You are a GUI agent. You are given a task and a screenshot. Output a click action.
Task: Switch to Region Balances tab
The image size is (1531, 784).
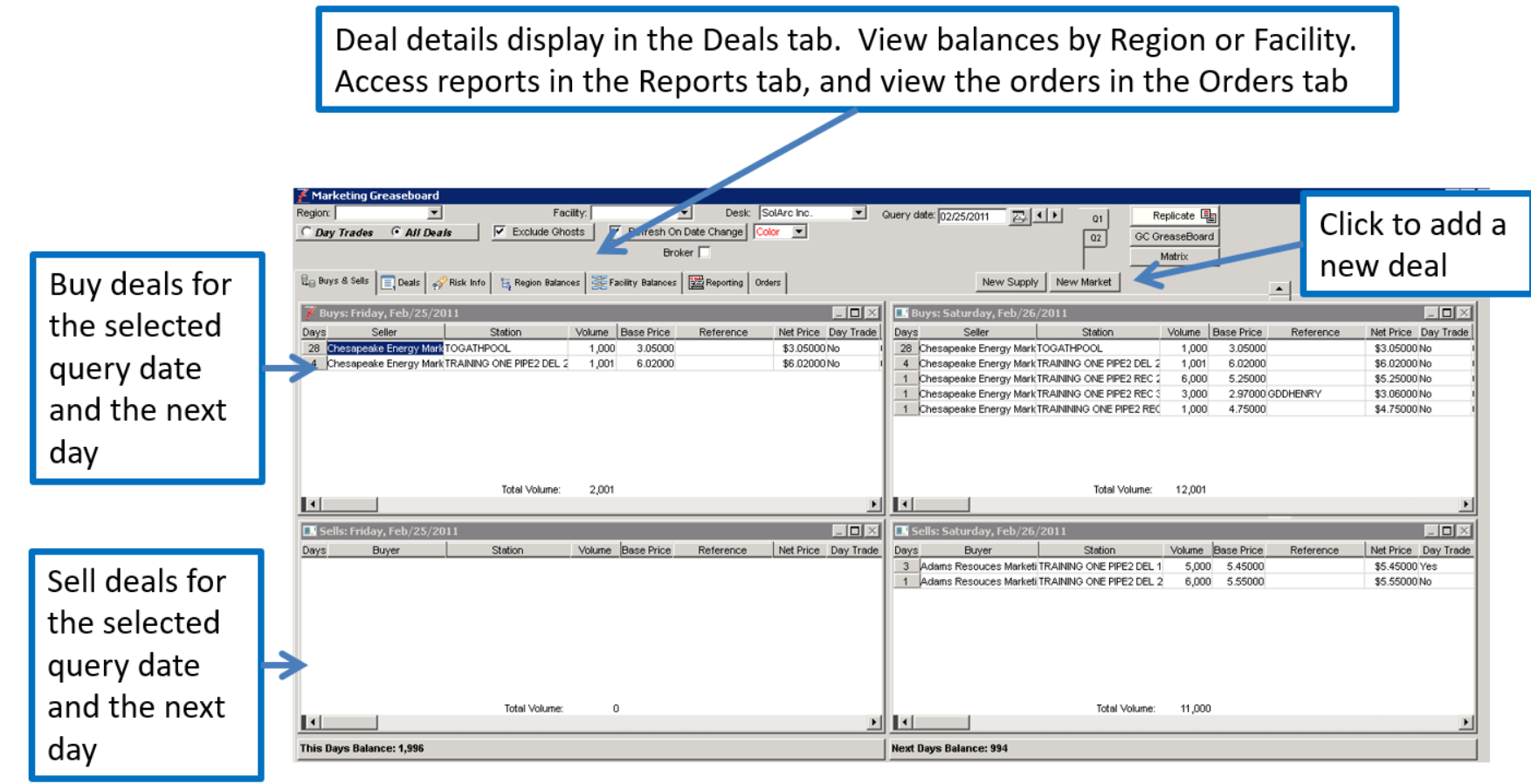[540, 282]
